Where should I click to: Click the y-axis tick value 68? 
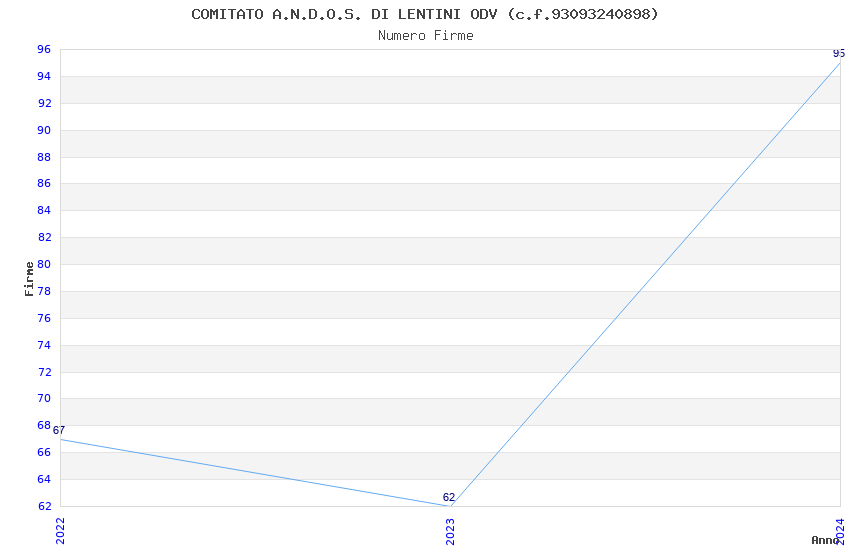click(44, 425)
